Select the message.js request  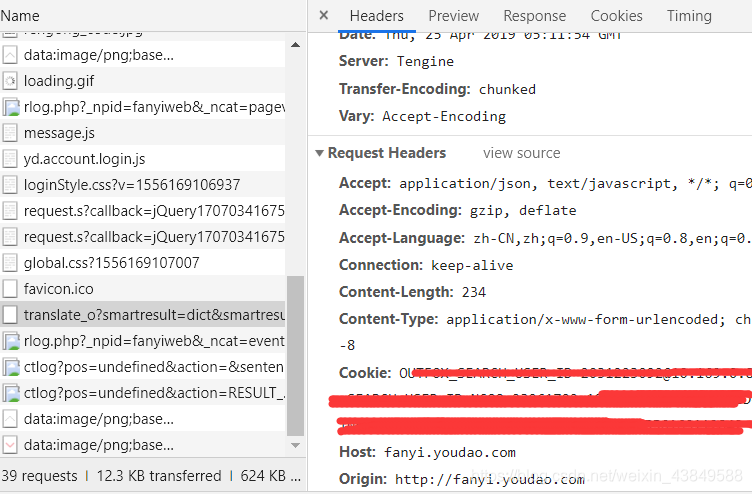[x=142, y=133]
